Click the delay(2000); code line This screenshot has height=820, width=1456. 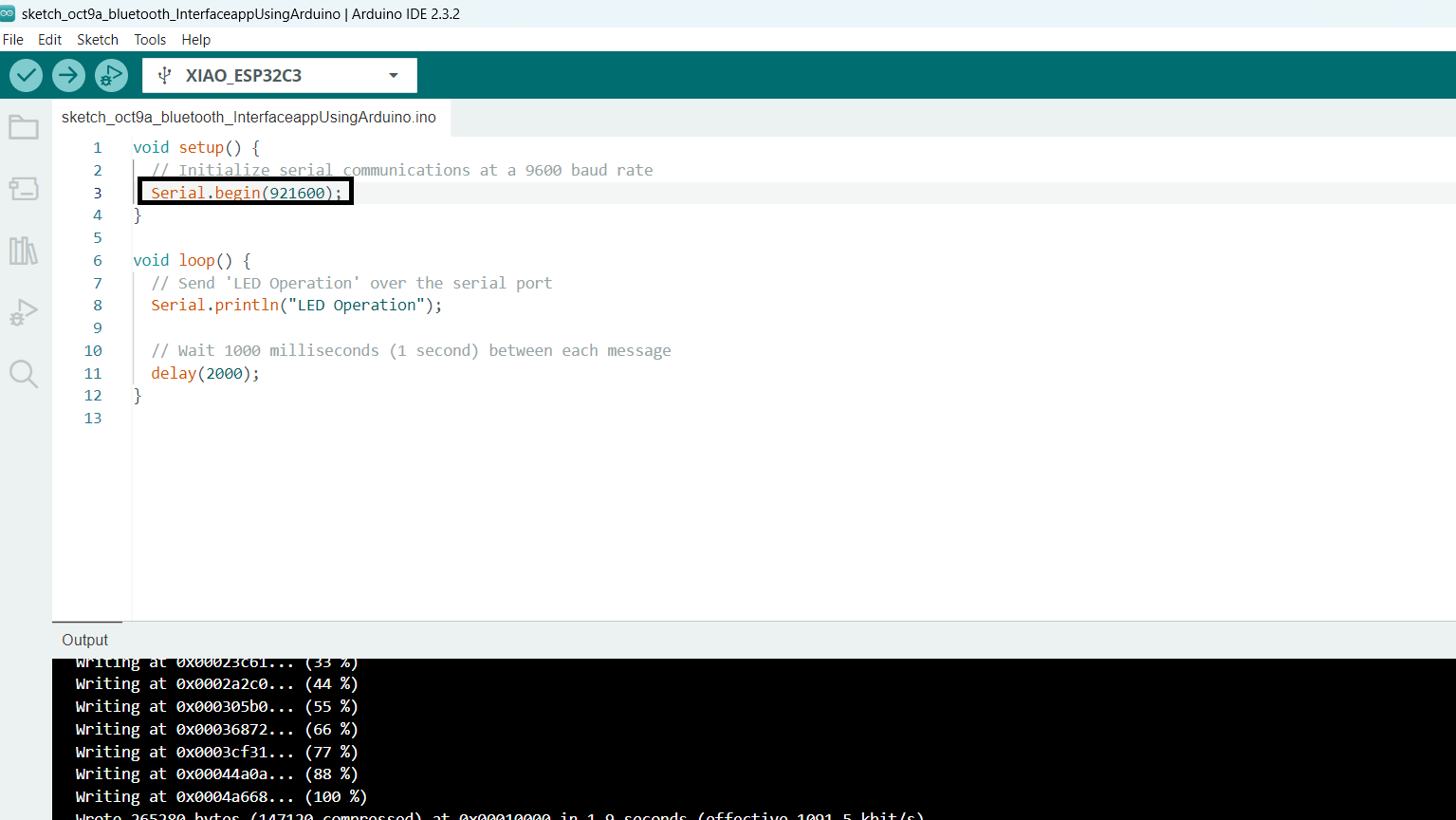(x=205, y=374)
